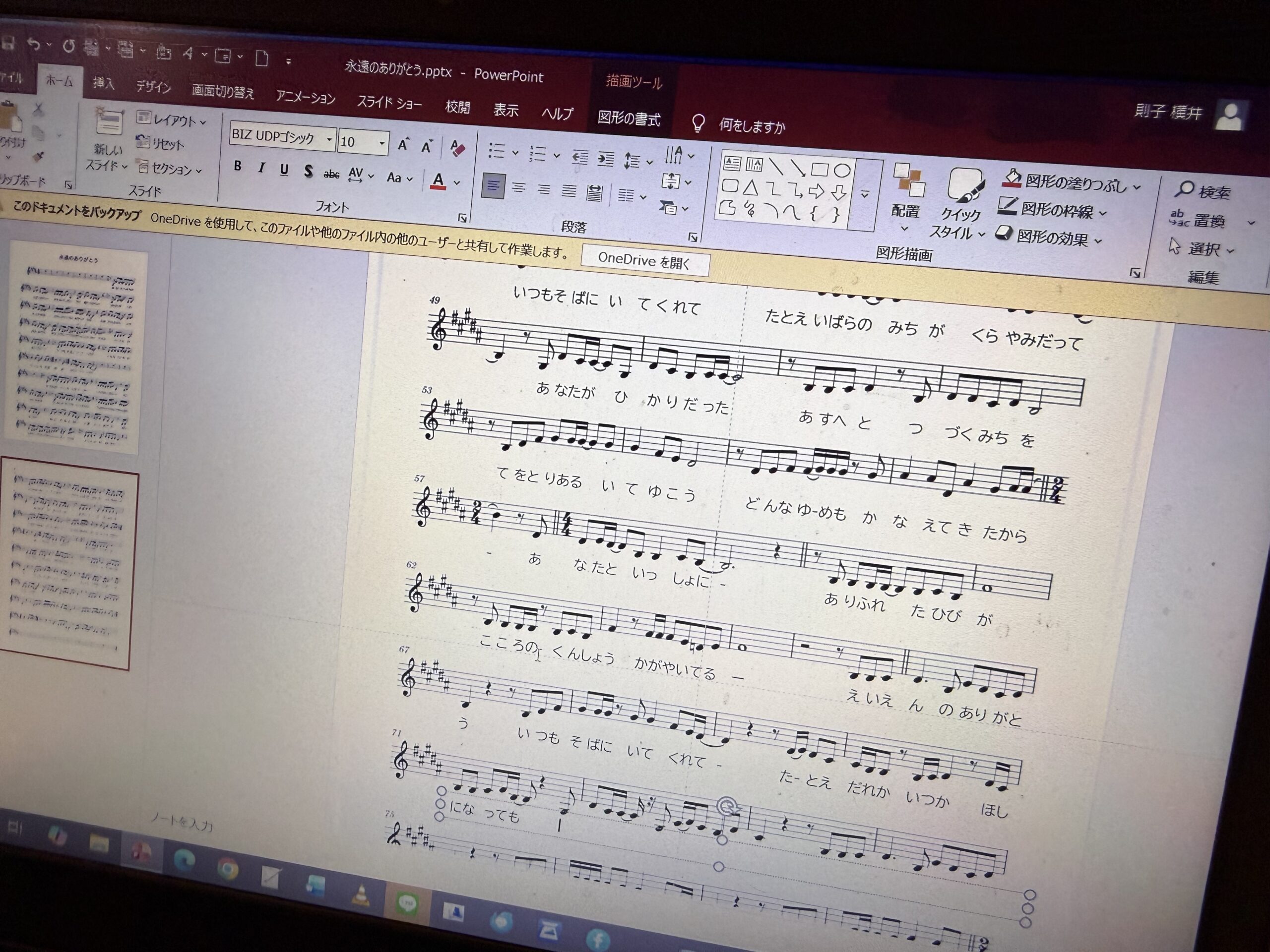This screenshot has width=1270, height=952.
Task: Select the rectangle shape in gallery
Action: coord(820,169)
